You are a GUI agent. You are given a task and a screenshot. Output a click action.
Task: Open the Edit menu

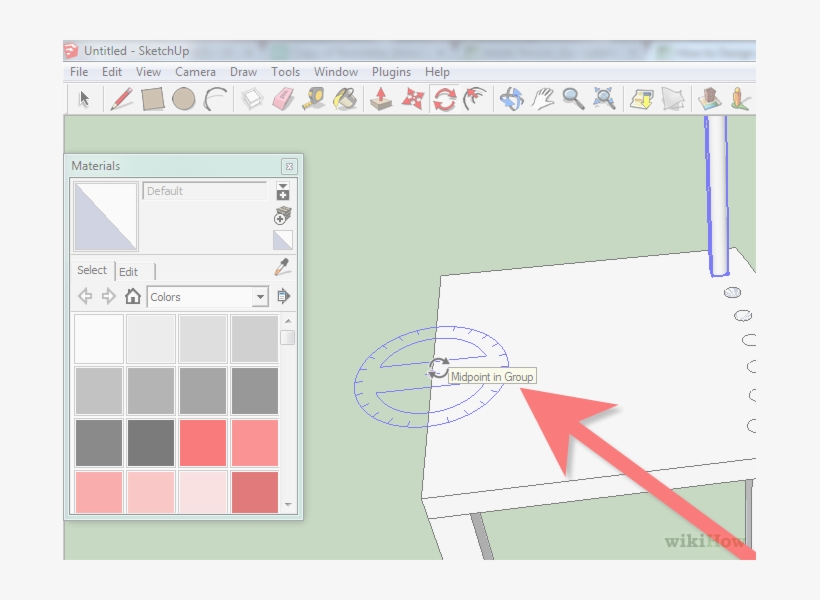(x=112, y=72)
